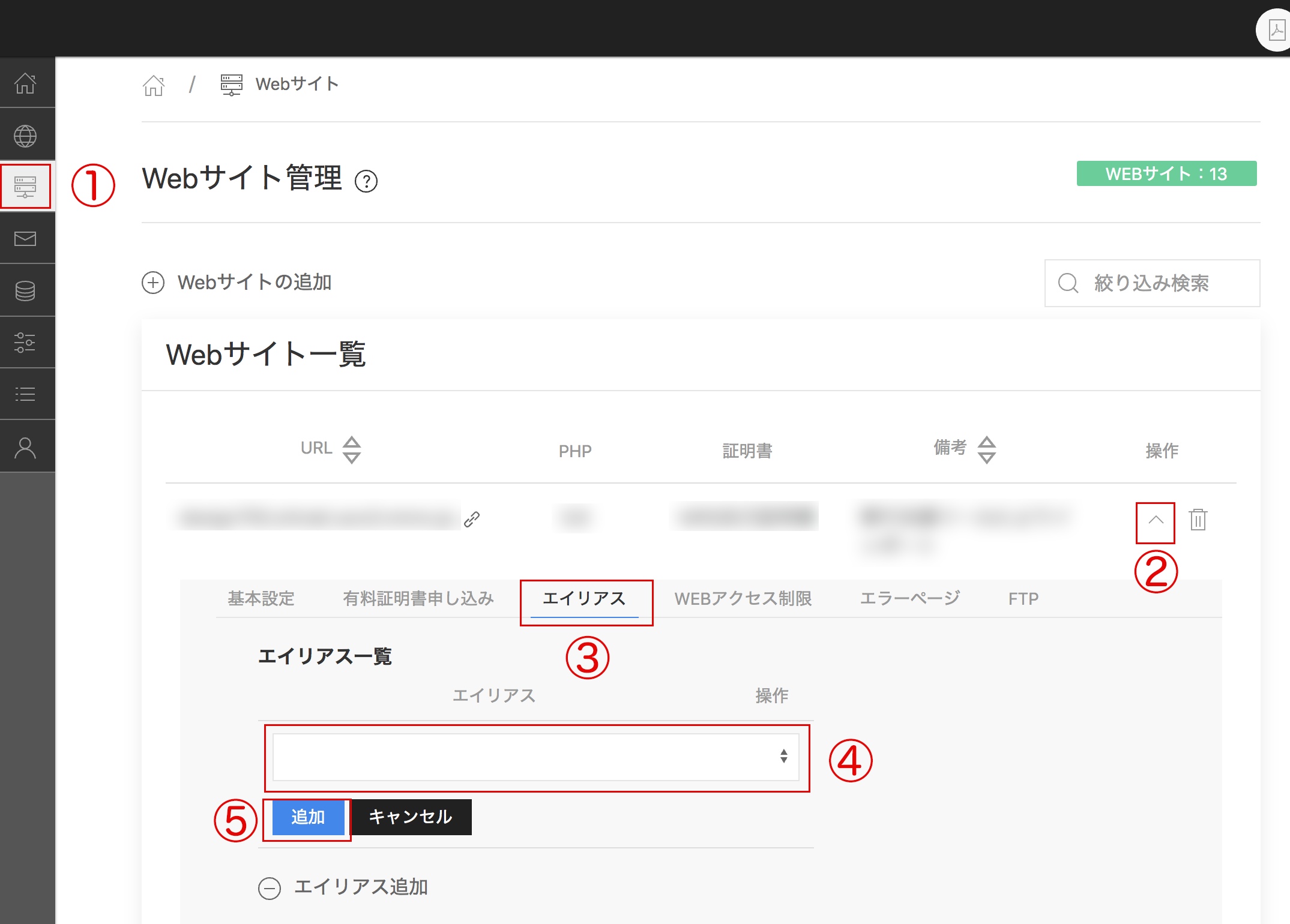Open the domain globe icon in sidebar

(25, 136)
